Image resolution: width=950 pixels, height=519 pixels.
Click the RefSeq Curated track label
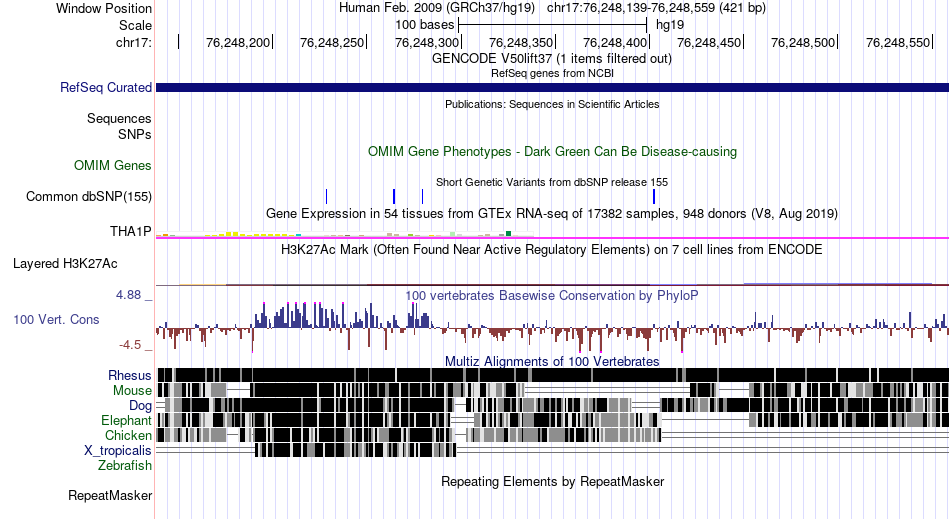106,87
